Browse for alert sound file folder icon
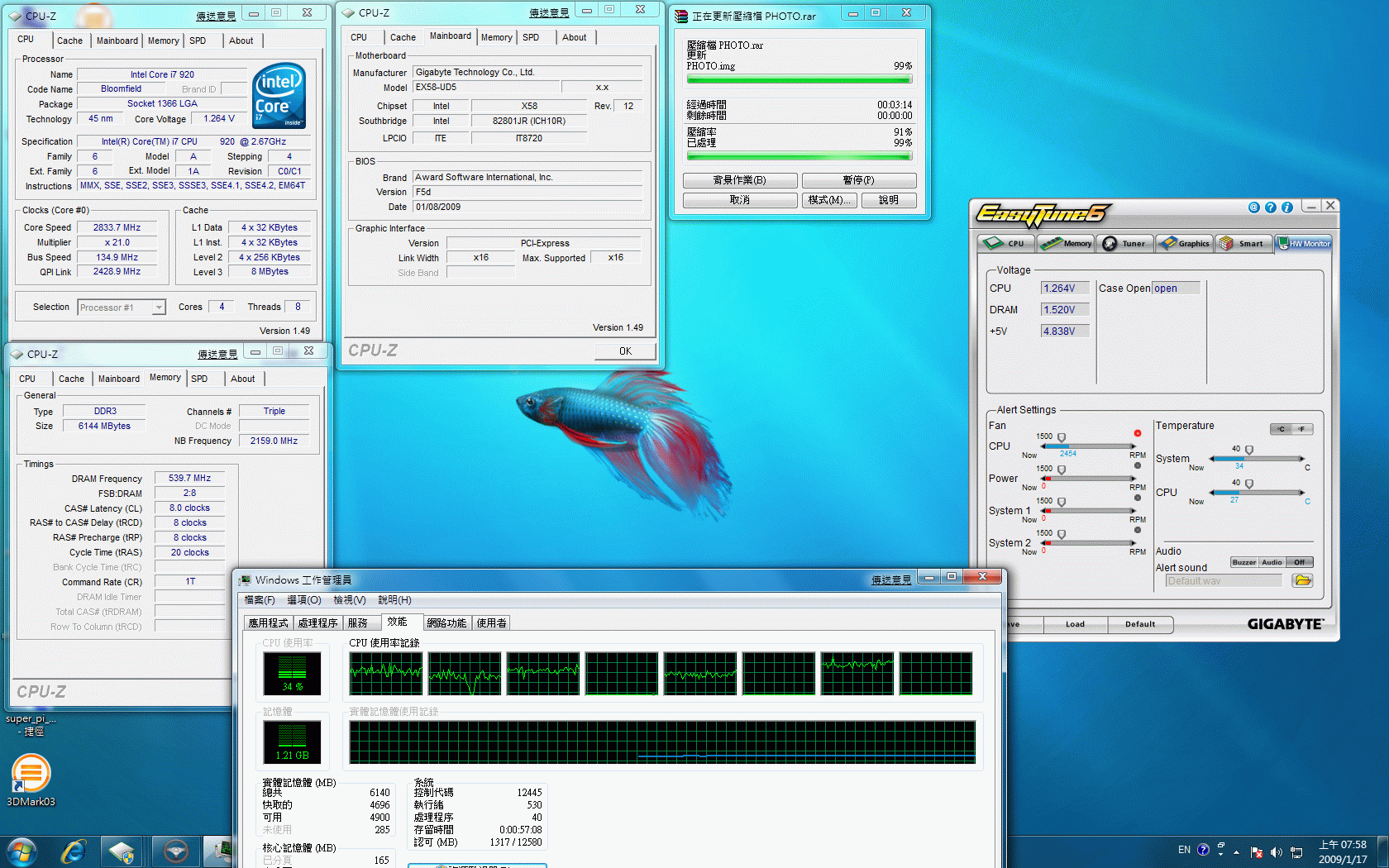 (x=1302, y=580)
